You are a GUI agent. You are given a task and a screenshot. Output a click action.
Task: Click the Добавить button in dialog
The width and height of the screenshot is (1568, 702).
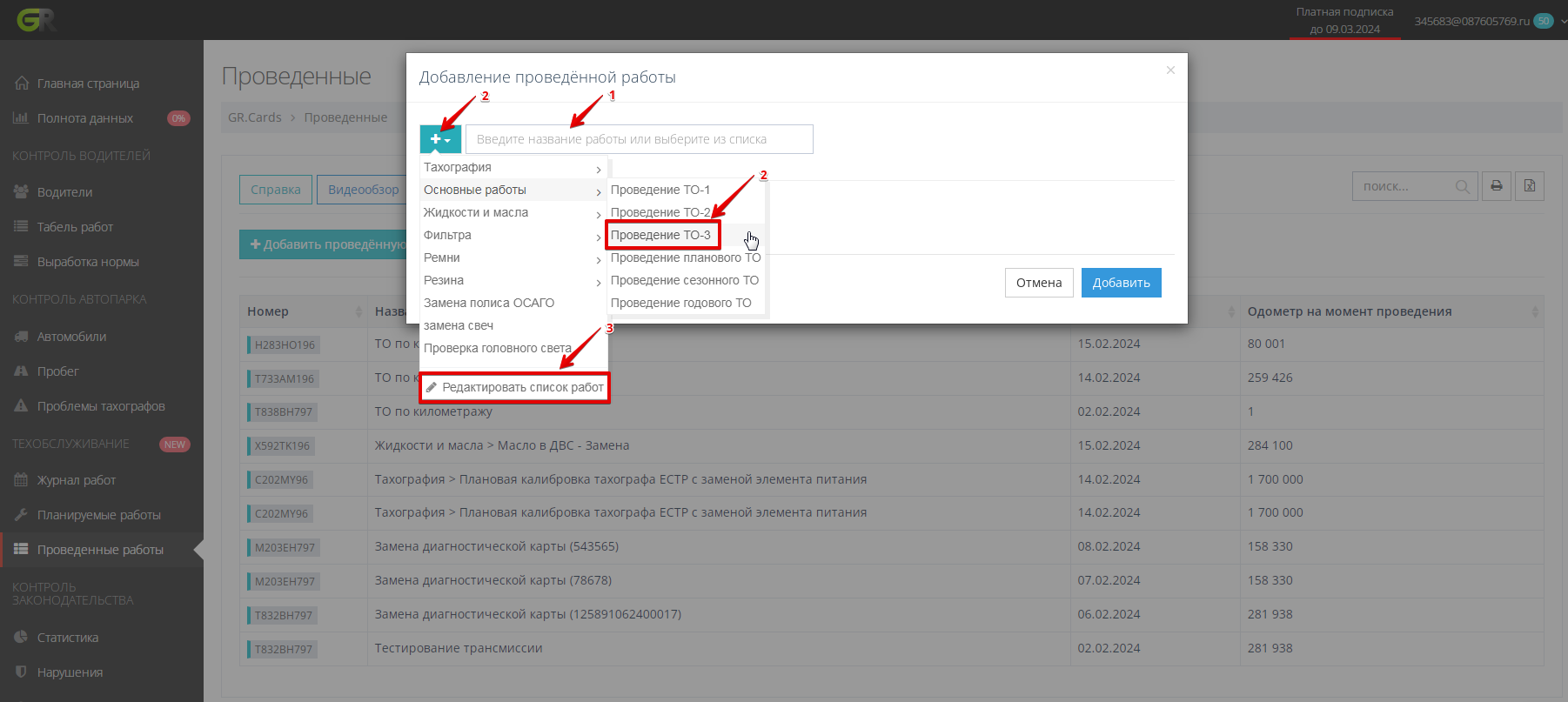(x=1122, y=283)
